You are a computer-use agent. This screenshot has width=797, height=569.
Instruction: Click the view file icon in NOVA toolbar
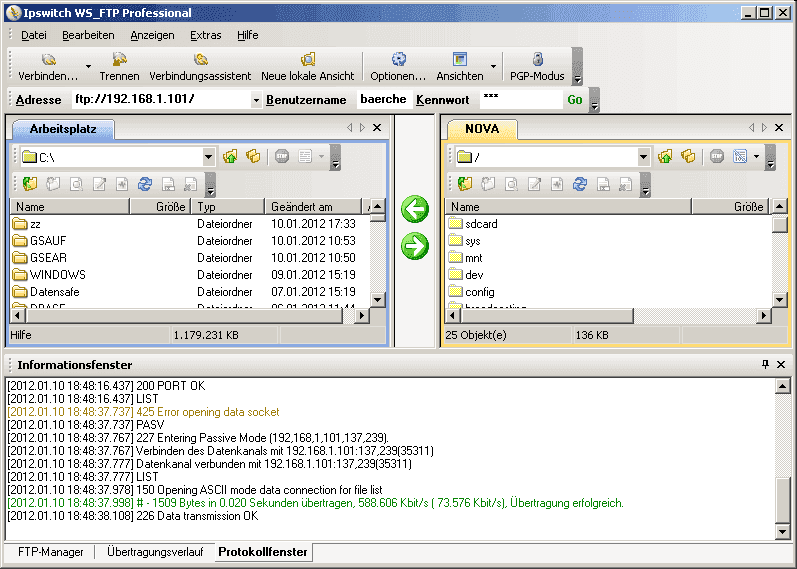511,184
